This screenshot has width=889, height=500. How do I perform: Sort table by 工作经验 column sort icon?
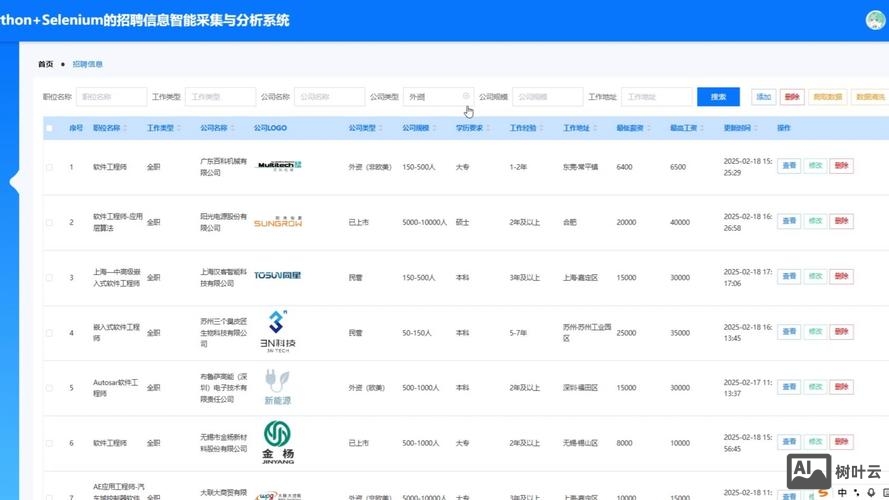(541, 128)
